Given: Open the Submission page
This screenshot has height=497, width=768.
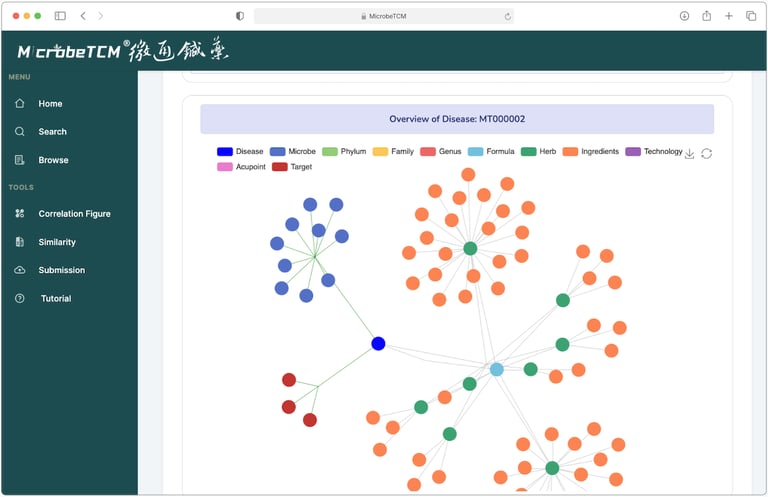Looking at the screenshot, I should (x=62, y=270).
